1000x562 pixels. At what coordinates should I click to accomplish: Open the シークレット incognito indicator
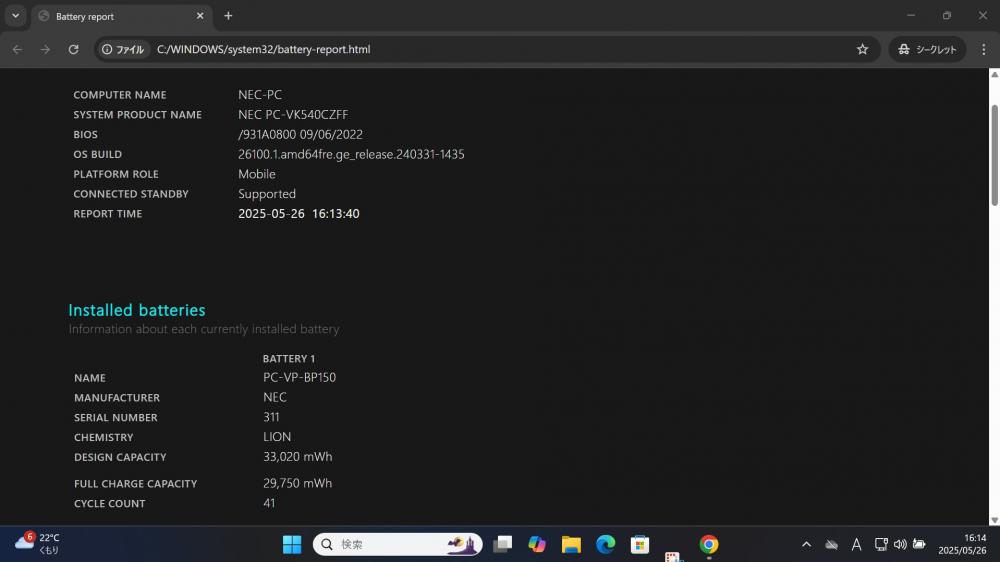(927, 49)
